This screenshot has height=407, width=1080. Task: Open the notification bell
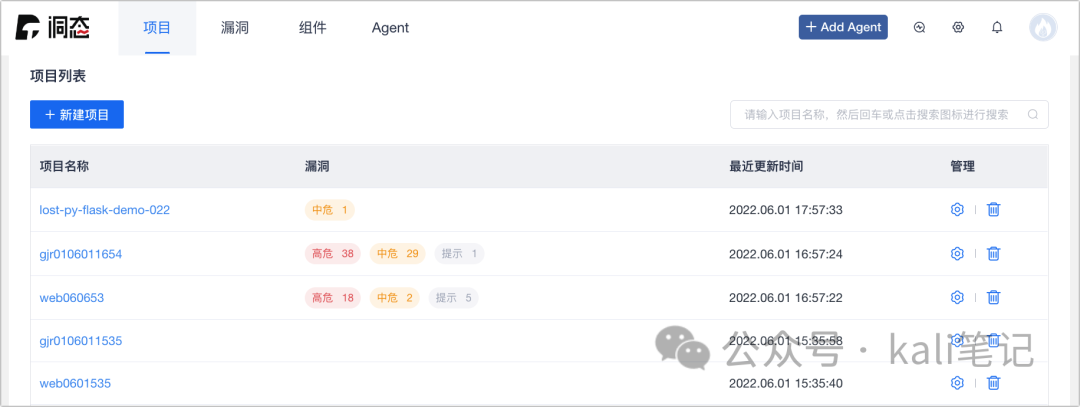(997, 28)
